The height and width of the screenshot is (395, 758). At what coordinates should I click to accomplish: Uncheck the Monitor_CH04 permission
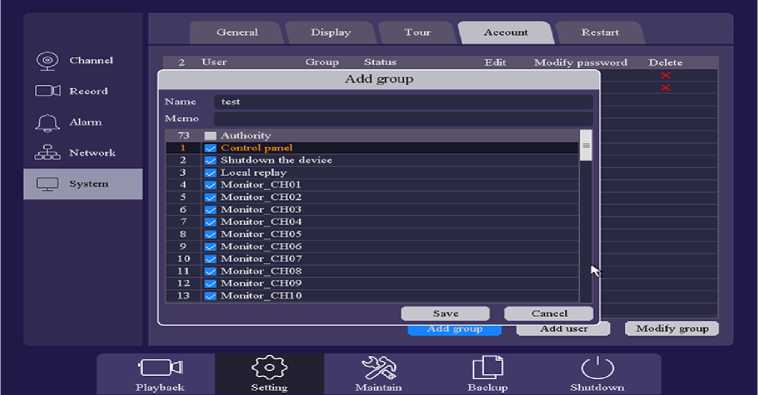(x=210, y=222)
